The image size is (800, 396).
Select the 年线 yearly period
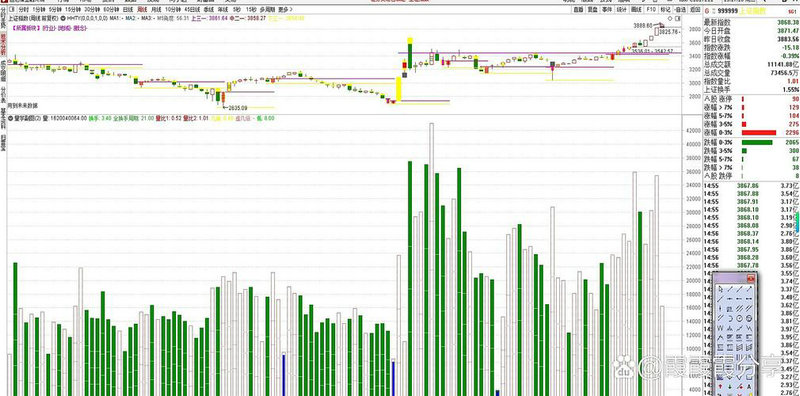pyautogui.click(x=223, y=9)
